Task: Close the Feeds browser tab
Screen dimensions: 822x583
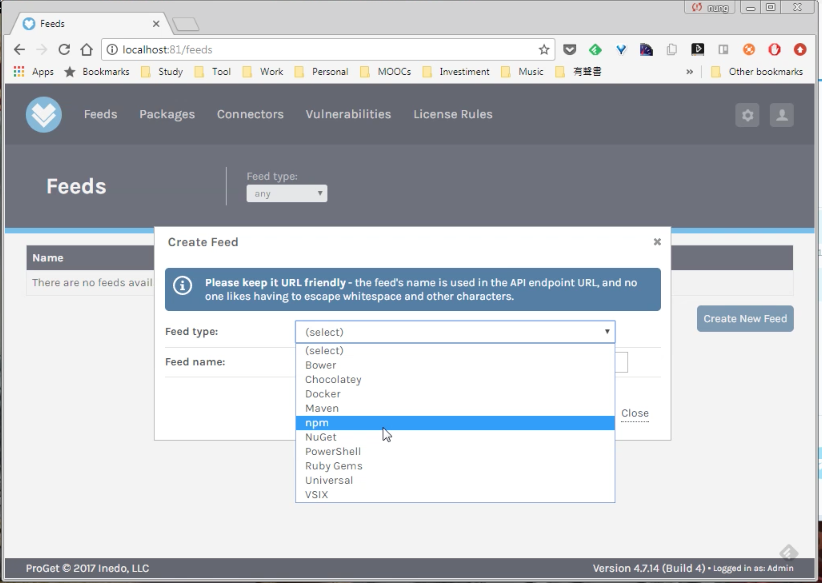Action: tap(156, 24)
